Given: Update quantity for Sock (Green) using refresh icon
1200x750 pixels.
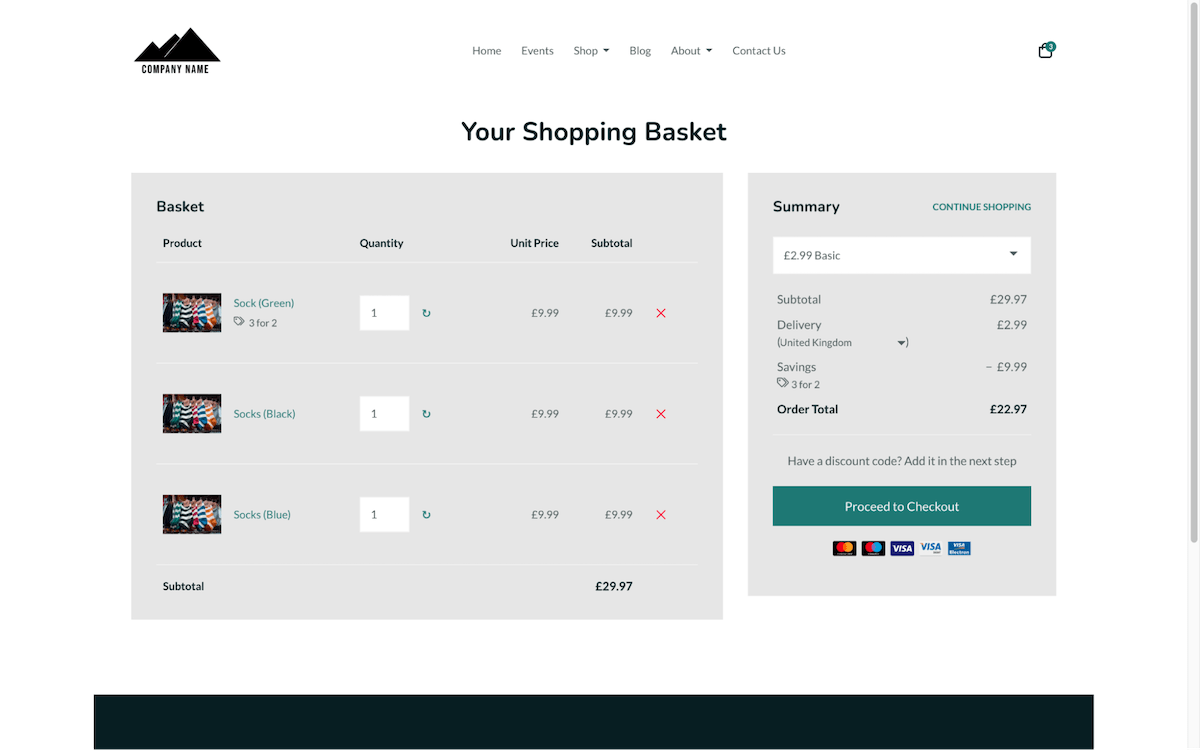Looking at the screenshot, I should click(426, 313).
